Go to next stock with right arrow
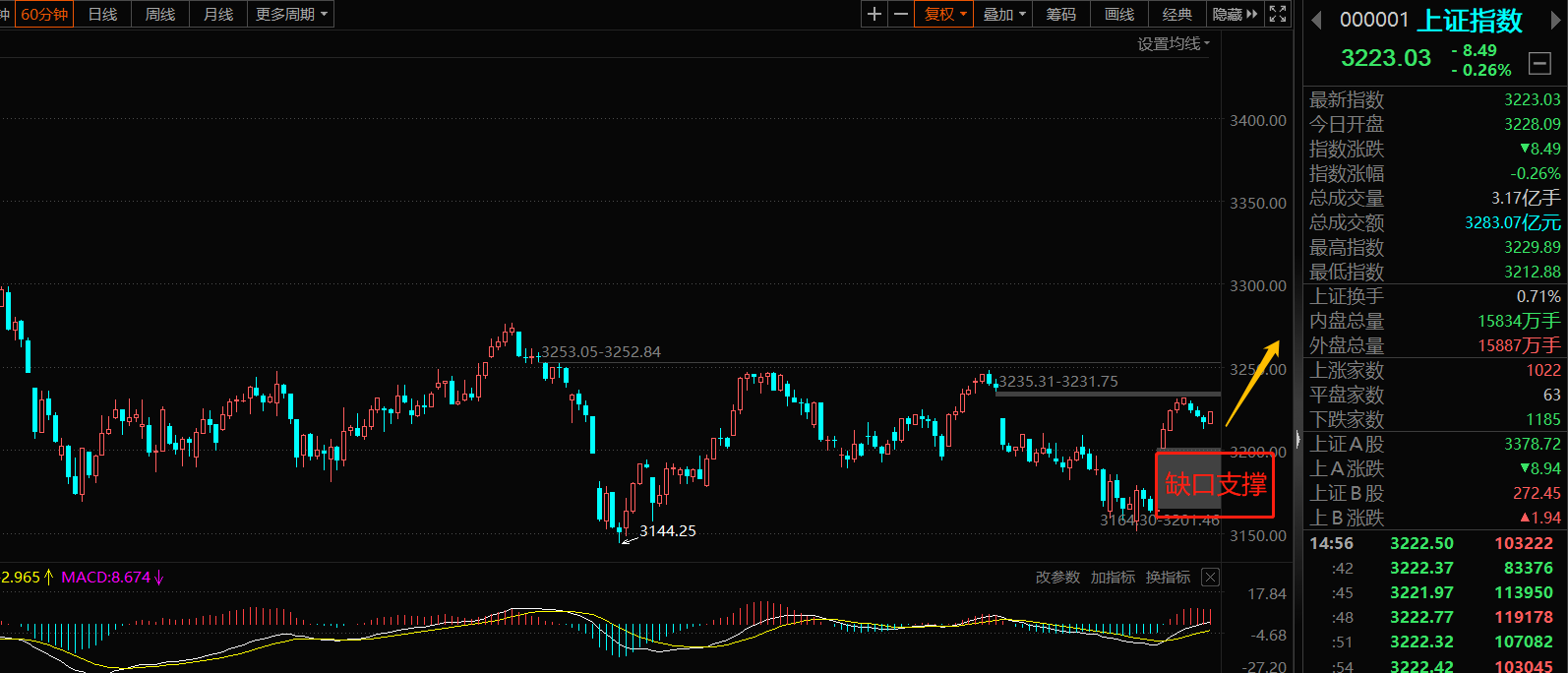The height and width of the screenshot is (673, 1568). tap(1556, 21)
